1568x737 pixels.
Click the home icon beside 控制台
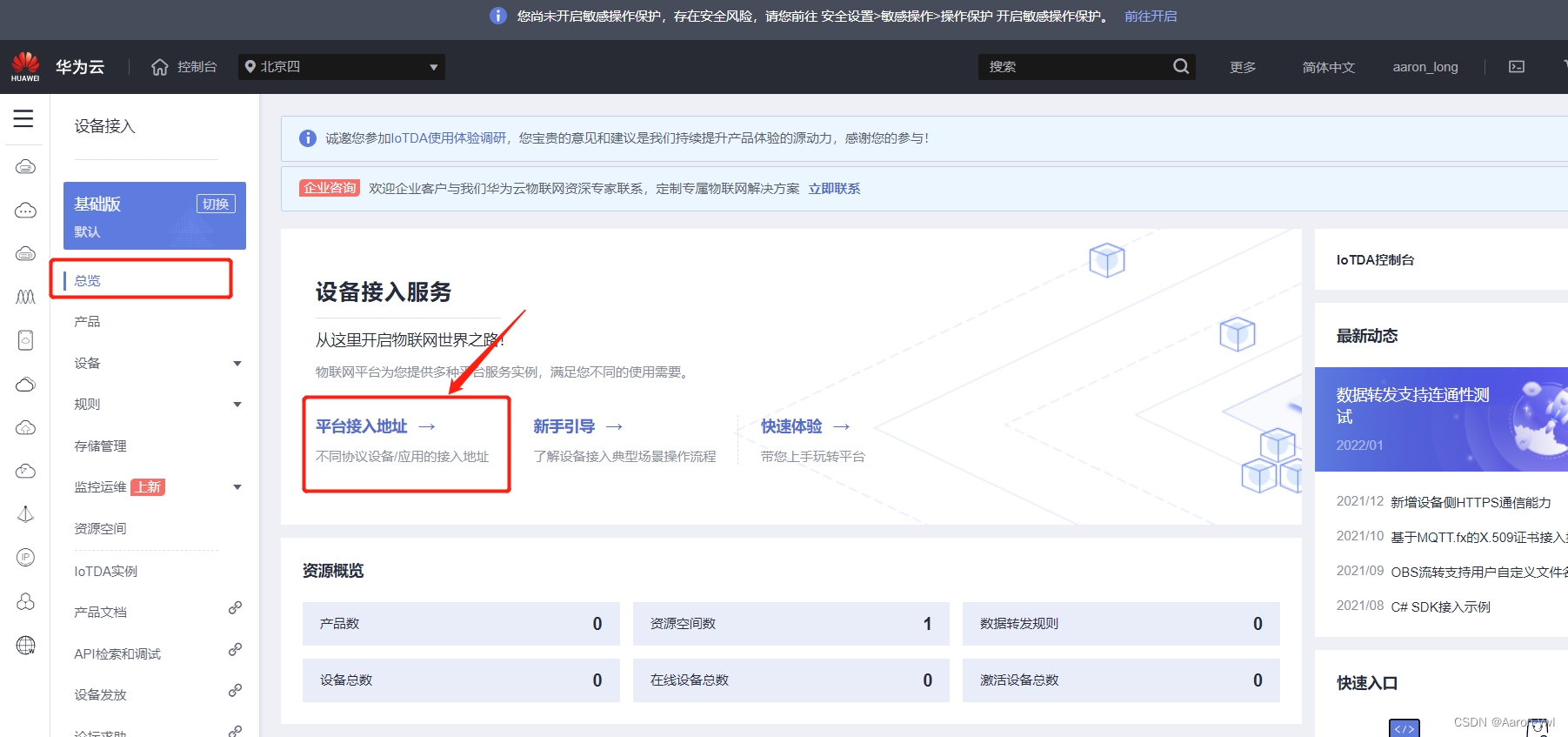159,67
